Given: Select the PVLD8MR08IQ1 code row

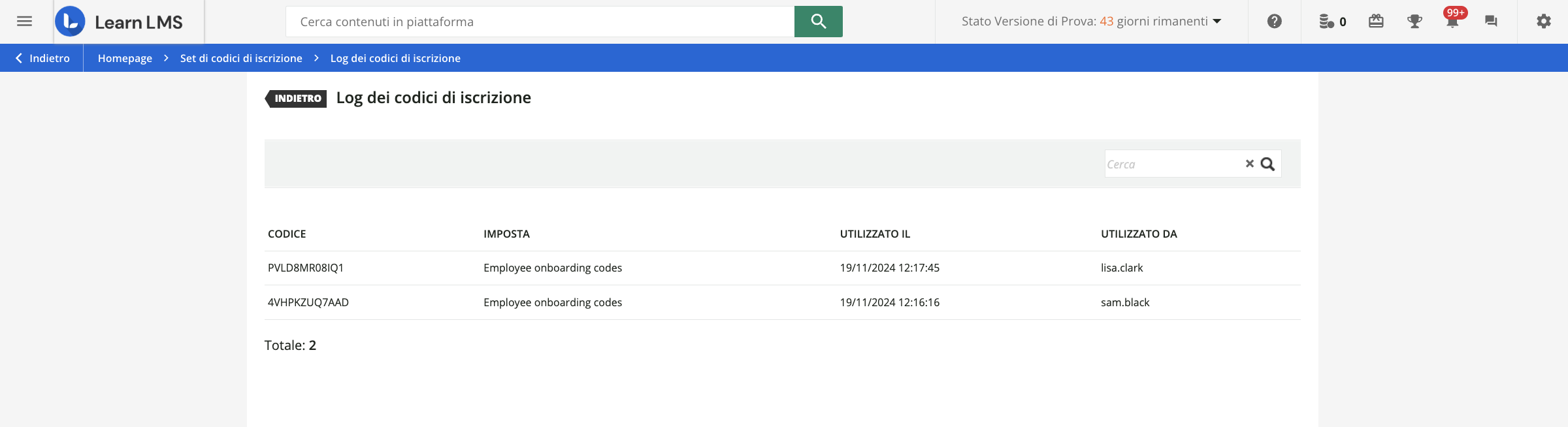Looking at the screenshot, I should (x=306, y=268).
